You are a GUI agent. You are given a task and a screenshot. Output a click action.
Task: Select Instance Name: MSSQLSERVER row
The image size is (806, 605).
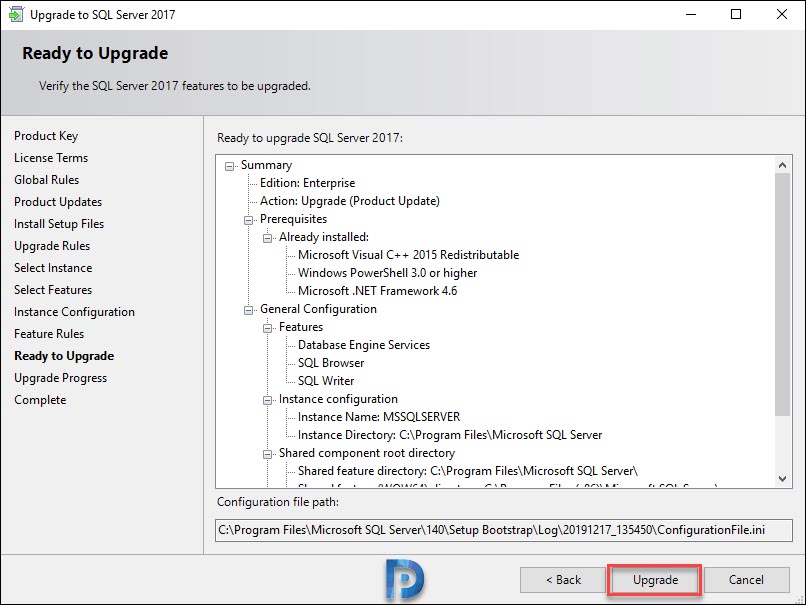tap(379, 417)
